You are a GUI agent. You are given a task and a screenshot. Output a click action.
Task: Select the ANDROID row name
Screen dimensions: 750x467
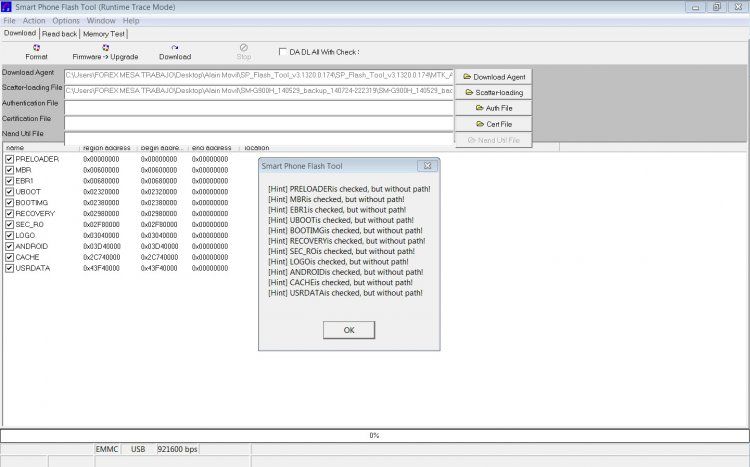(x=32, y=246)
